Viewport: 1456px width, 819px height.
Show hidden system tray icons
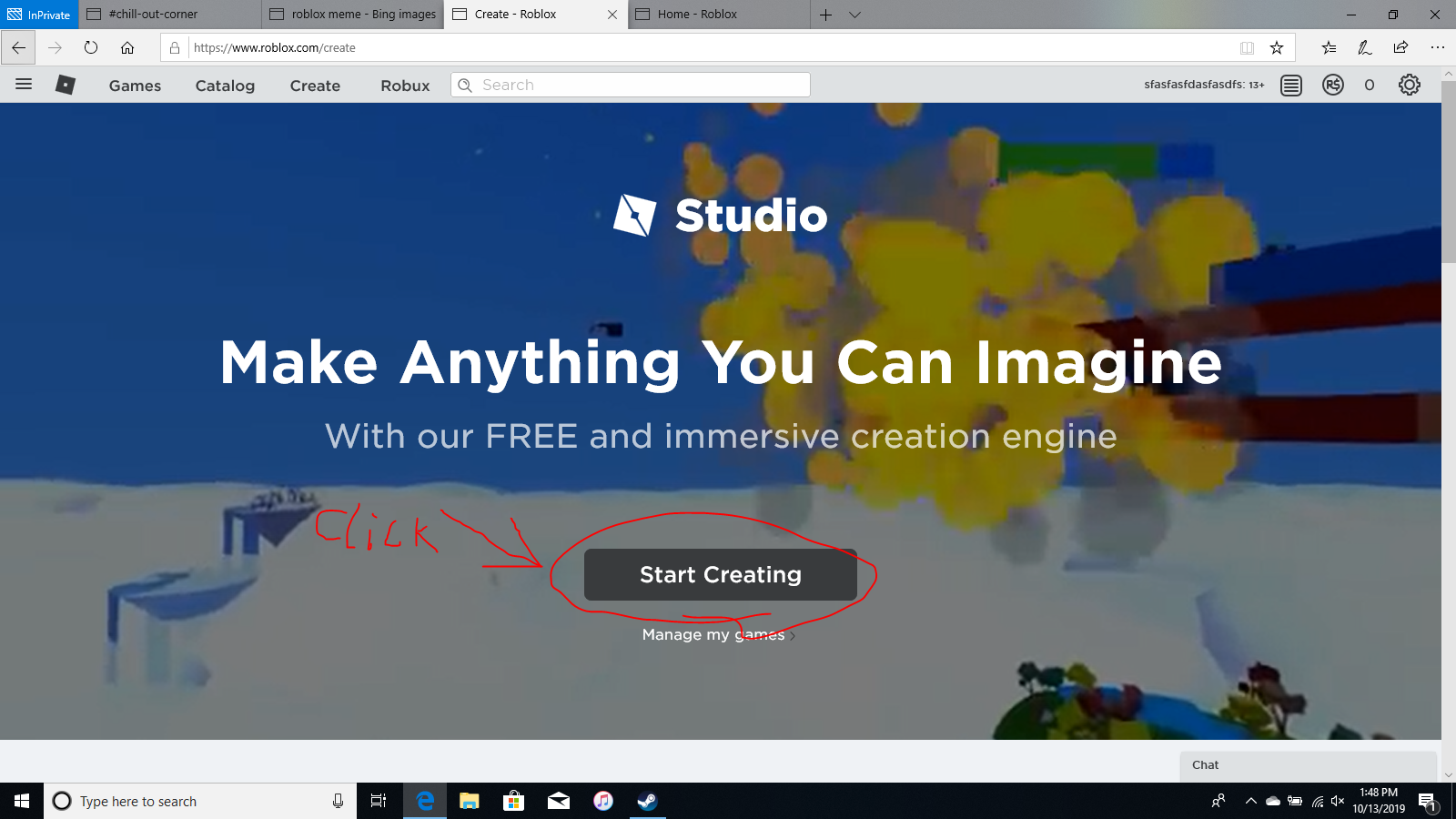(x=1251, y=801)
